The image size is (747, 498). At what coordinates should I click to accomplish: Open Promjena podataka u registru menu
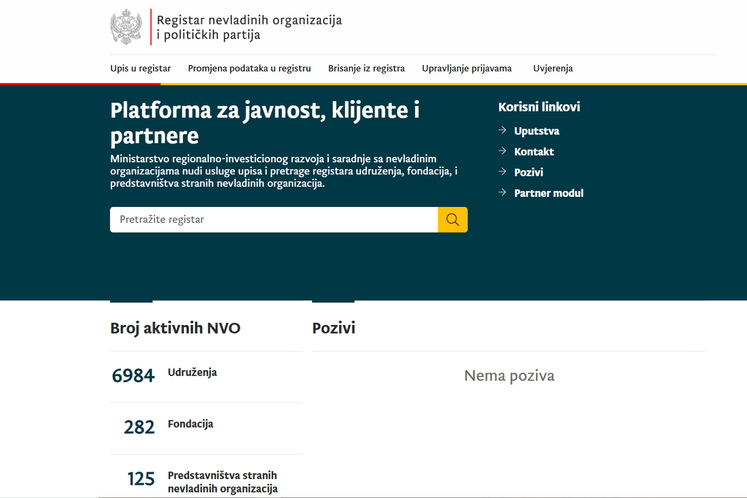249,69
